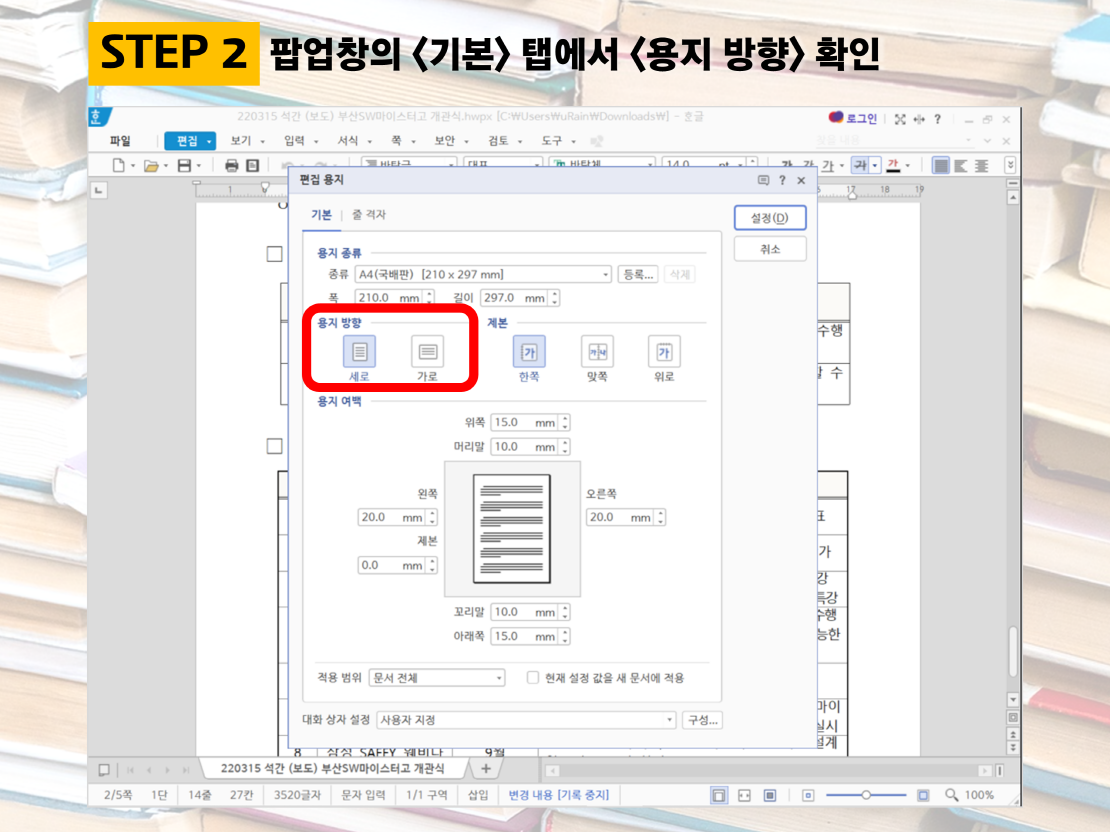The image size is (1110, 832).
Task: Open the 대화 상자 설정 dropdown
Action: click(526, 719)
